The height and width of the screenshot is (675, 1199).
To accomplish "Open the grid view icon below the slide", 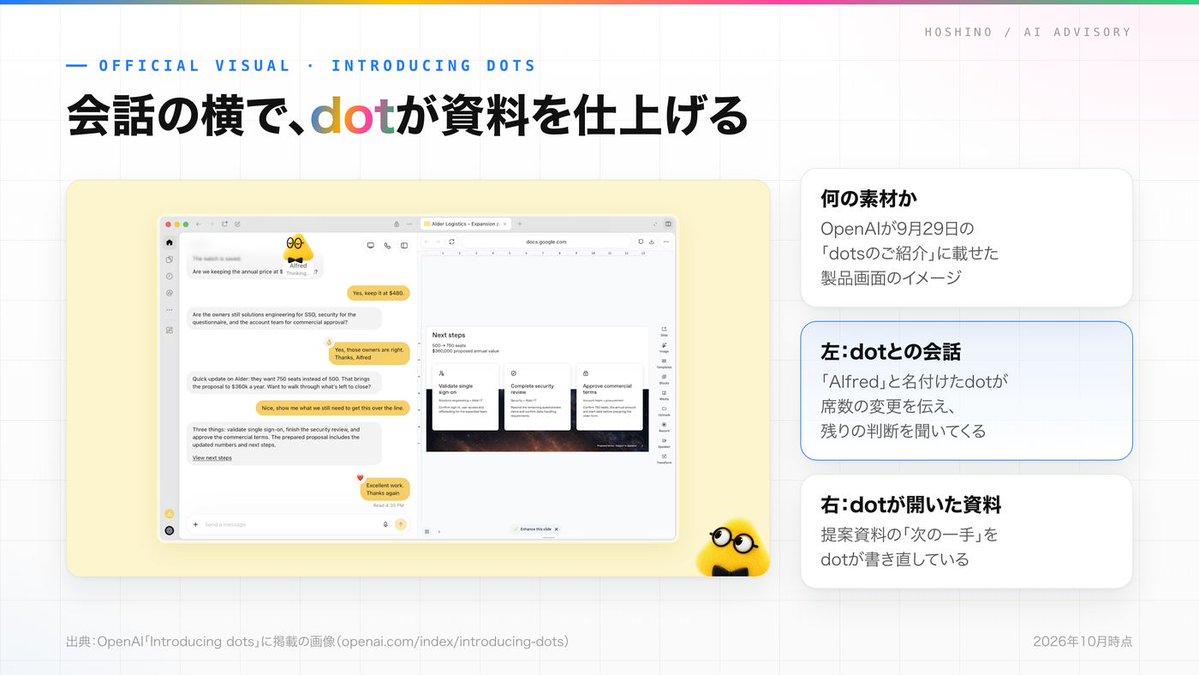I will (x=427, y=531).
